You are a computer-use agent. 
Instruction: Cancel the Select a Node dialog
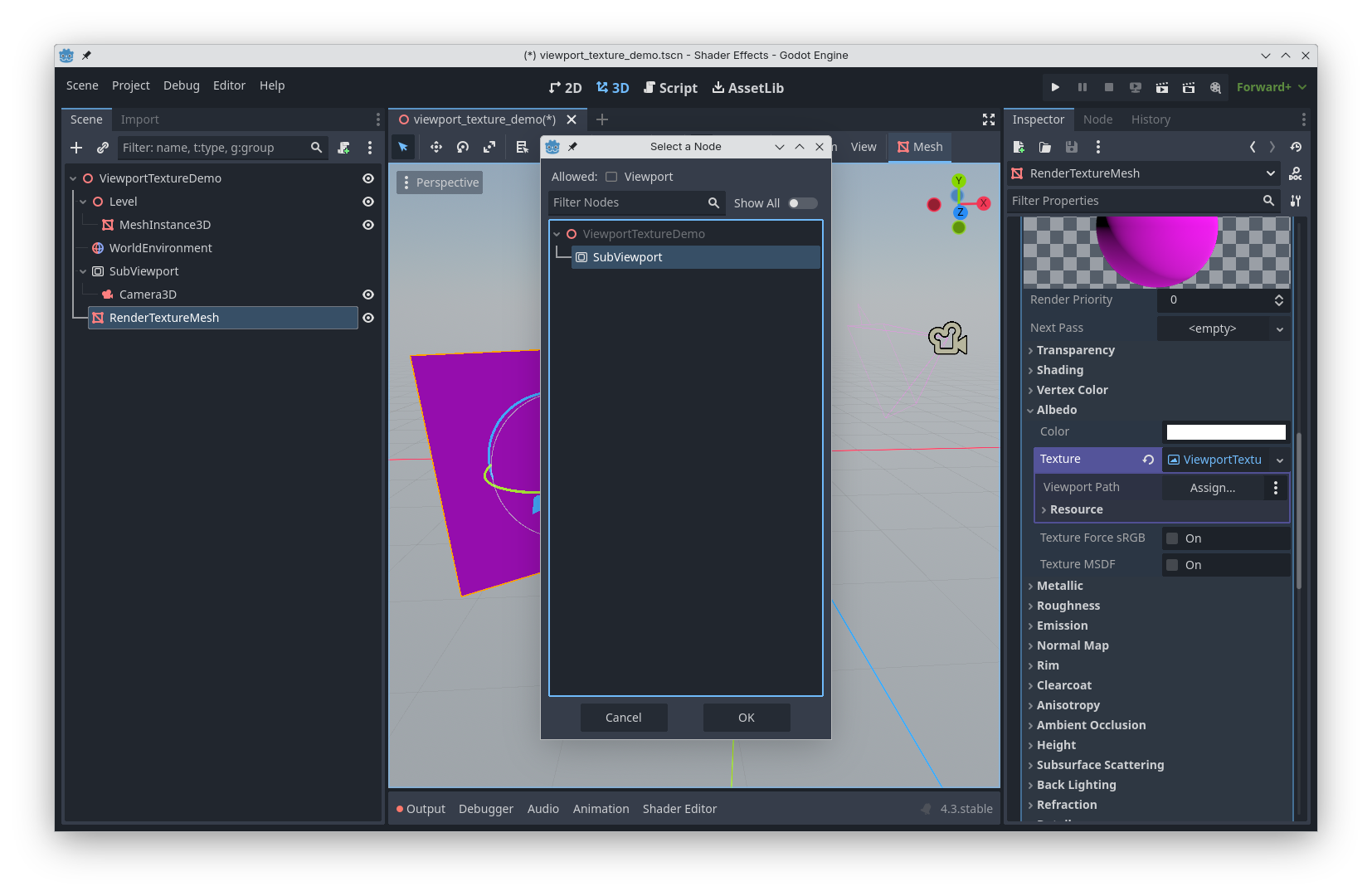(x=624, y=718)
